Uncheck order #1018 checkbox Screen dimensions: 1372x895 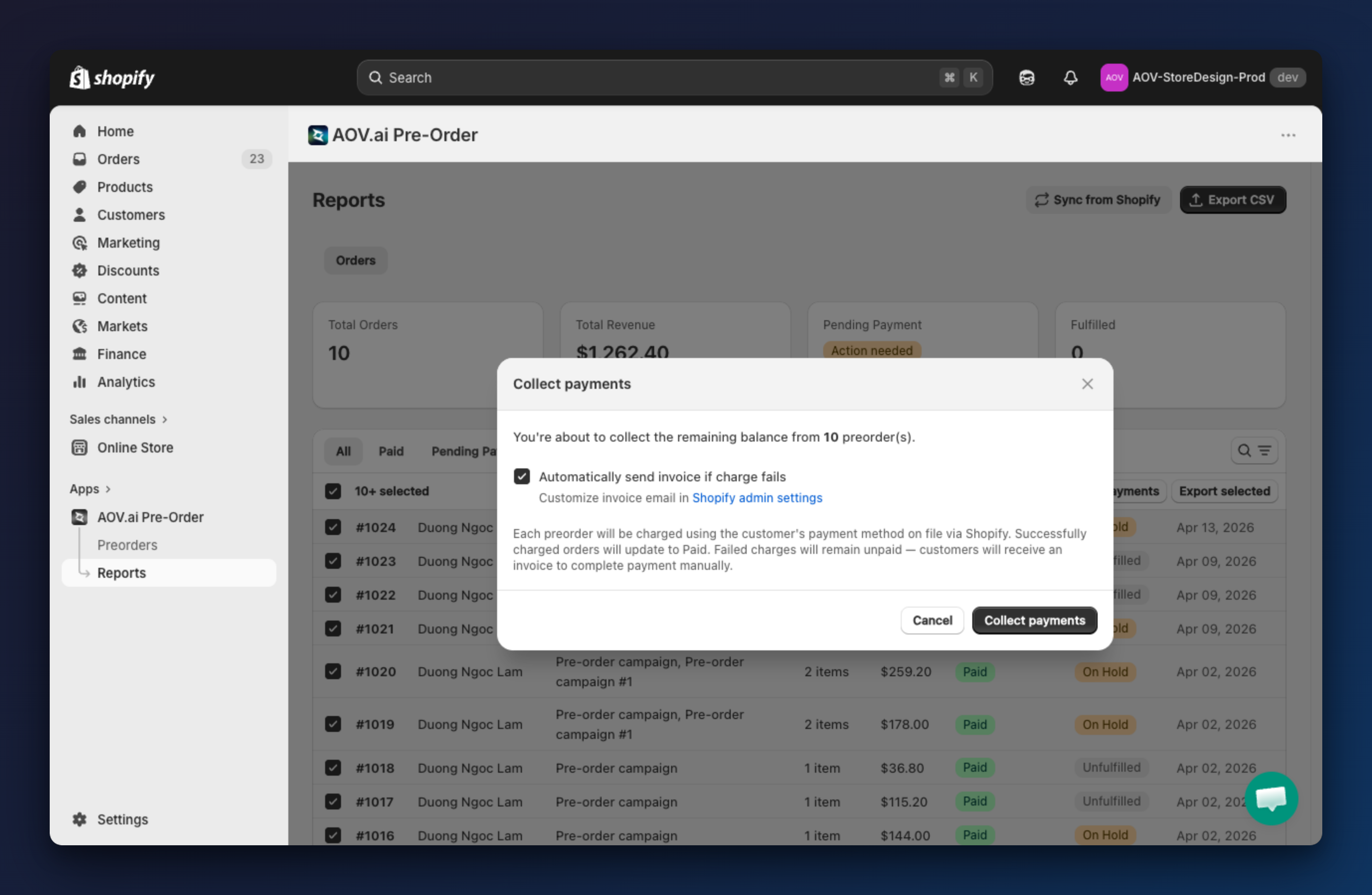pos(333,768)
